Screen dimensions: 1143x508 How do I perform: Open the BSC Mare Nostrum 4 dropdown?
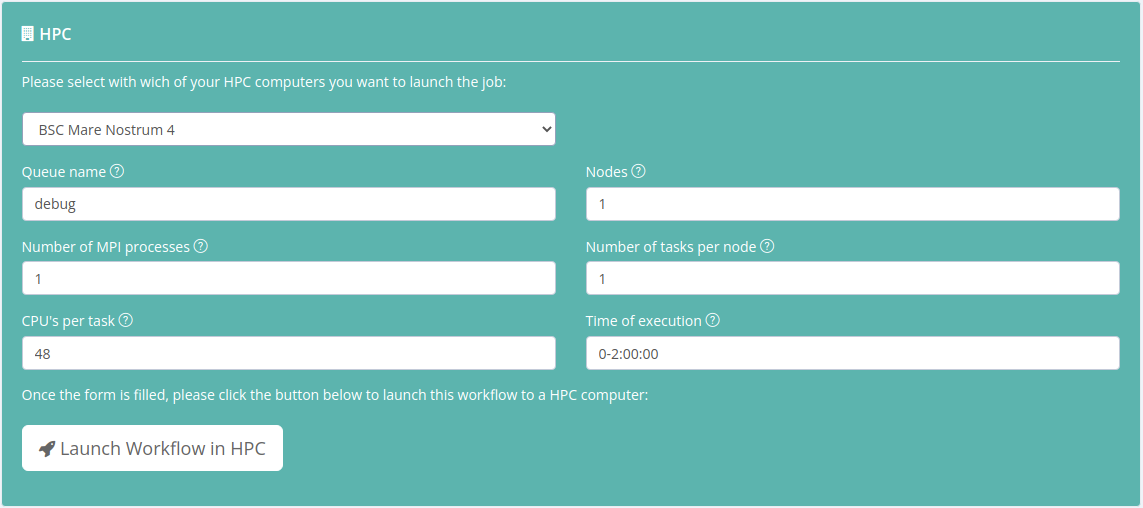[288, 129]
